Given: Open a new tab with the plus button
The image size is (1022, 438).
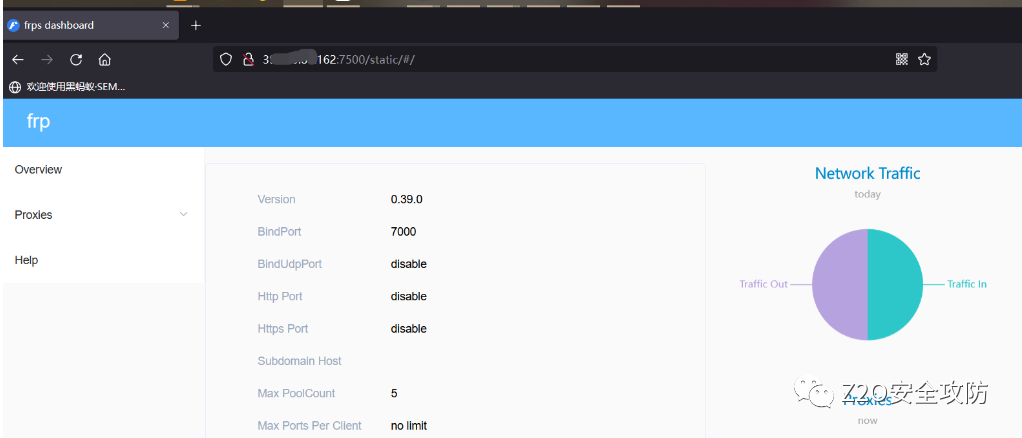Looking at the screenshot, I should [196, 25].
